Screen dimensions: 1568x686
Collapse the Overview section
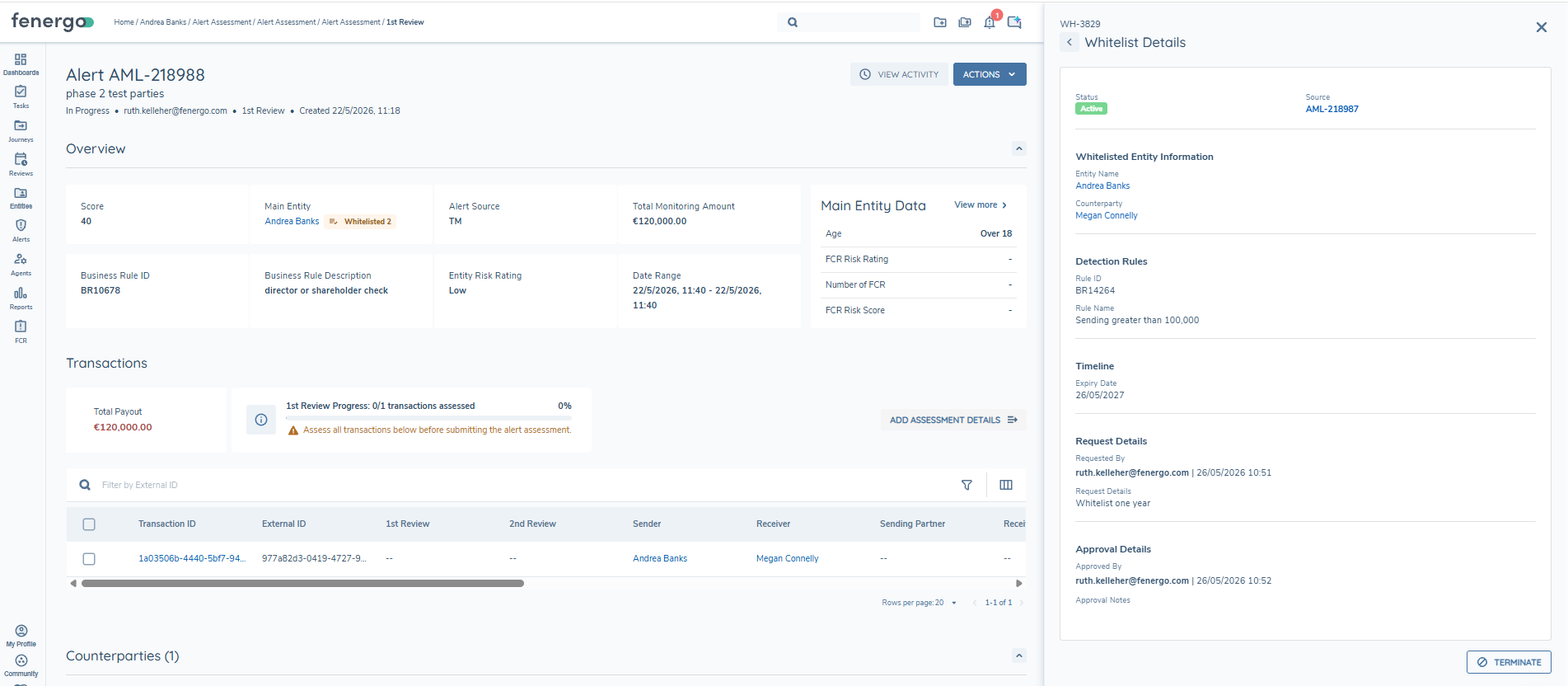point(1019,148)
